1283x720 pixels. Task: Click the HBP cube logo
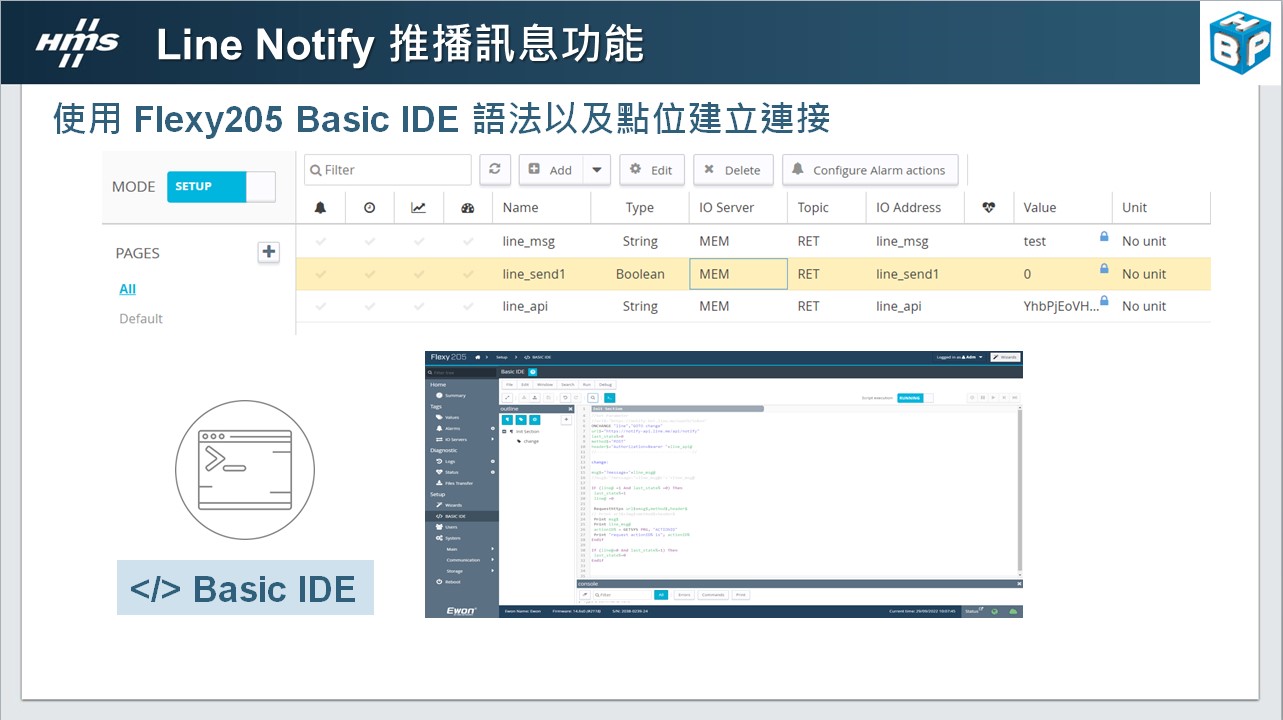(1240, 43)
